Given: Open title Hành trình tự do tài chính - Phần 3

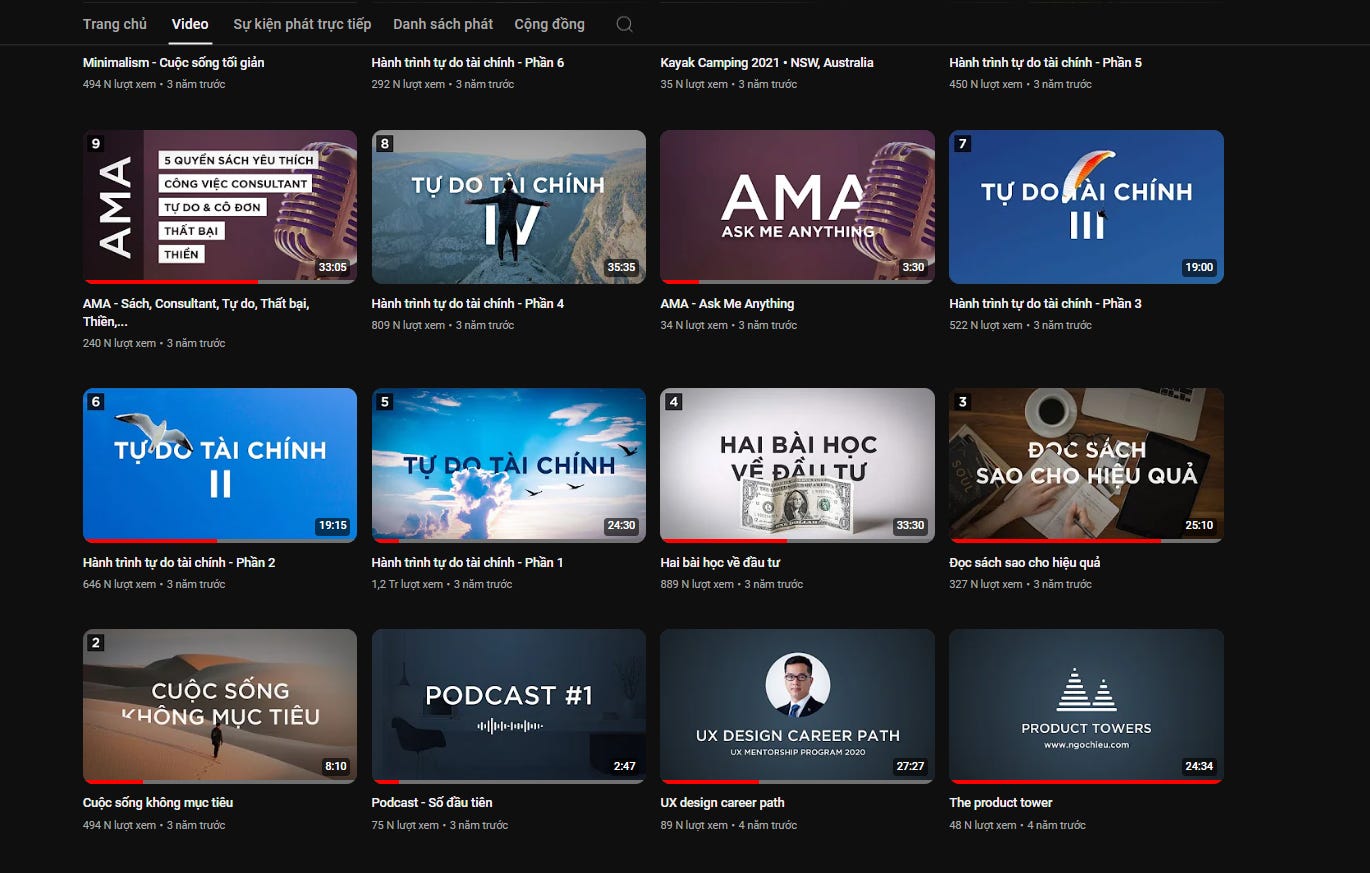Looking at the screenshot, I should point(1045,303).
